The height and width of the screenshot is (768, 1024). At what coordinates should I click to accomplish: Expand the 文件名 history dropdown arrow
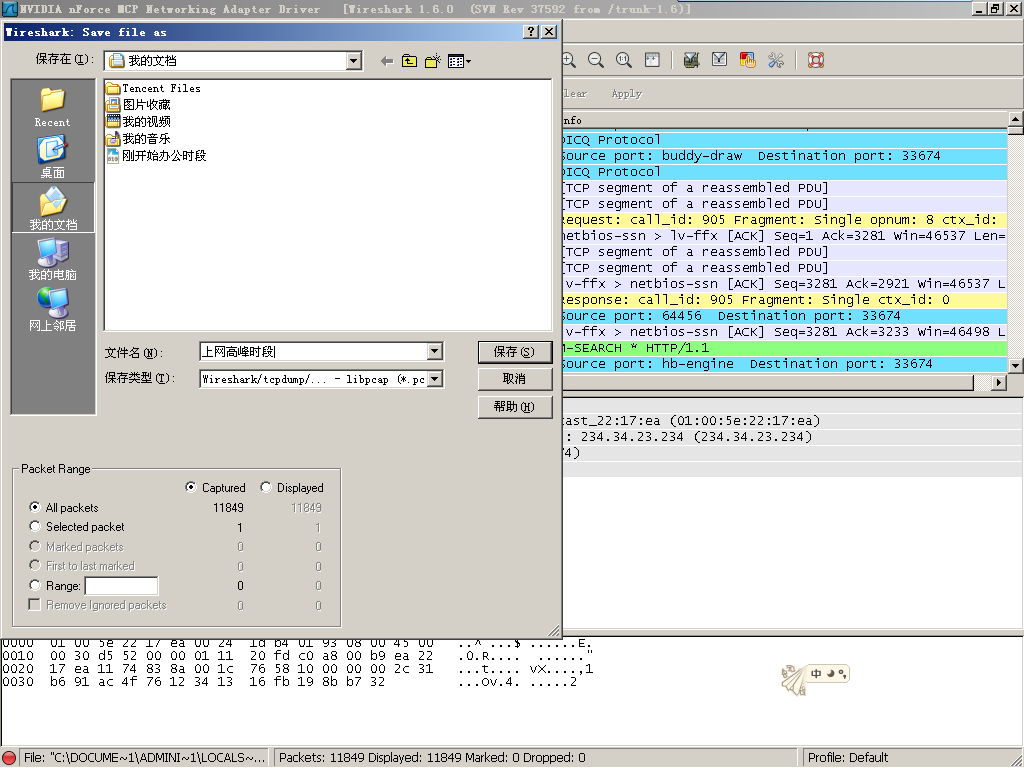434,351
